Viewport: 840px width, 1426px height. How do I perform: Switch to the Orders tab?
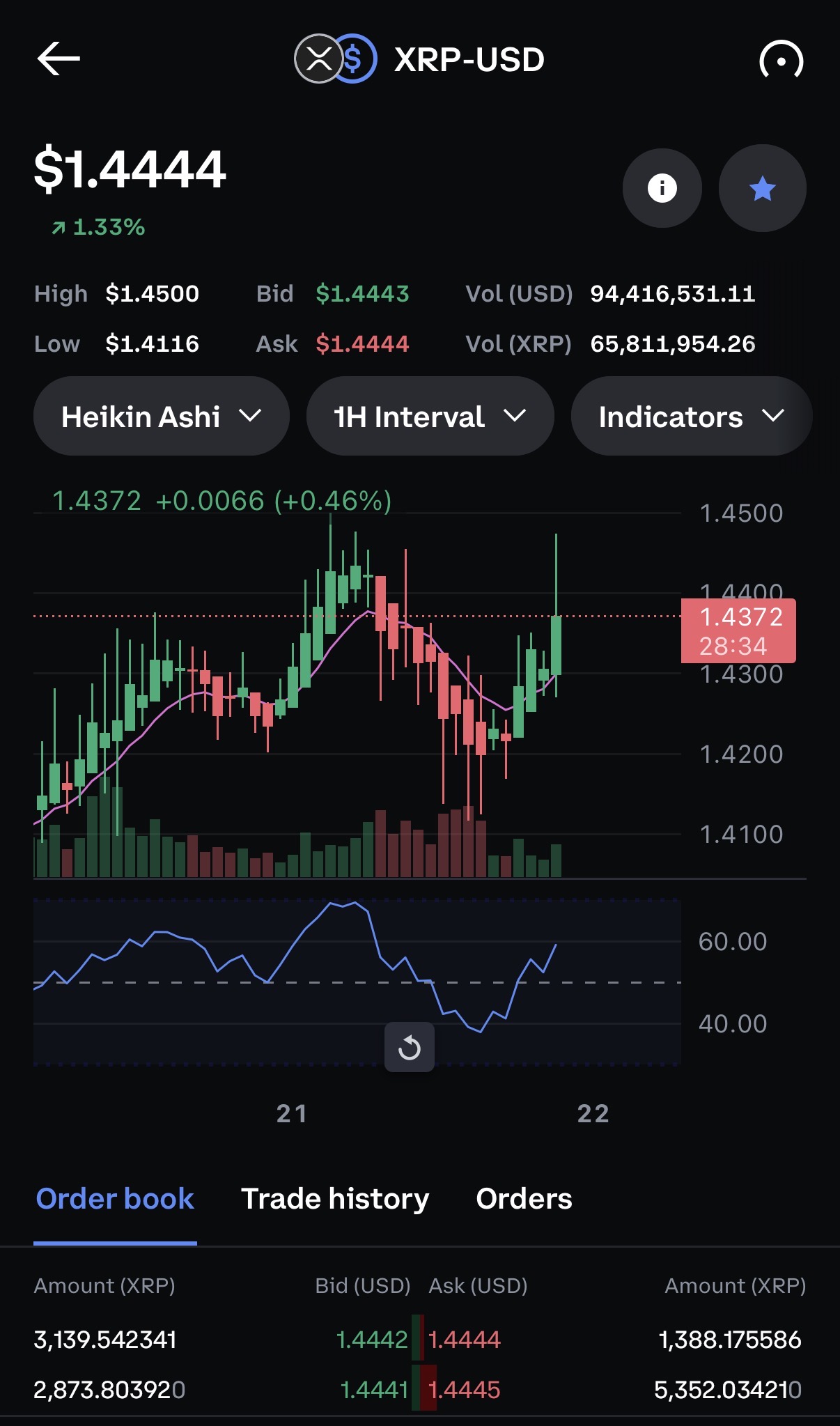[x=524, y=1199]
